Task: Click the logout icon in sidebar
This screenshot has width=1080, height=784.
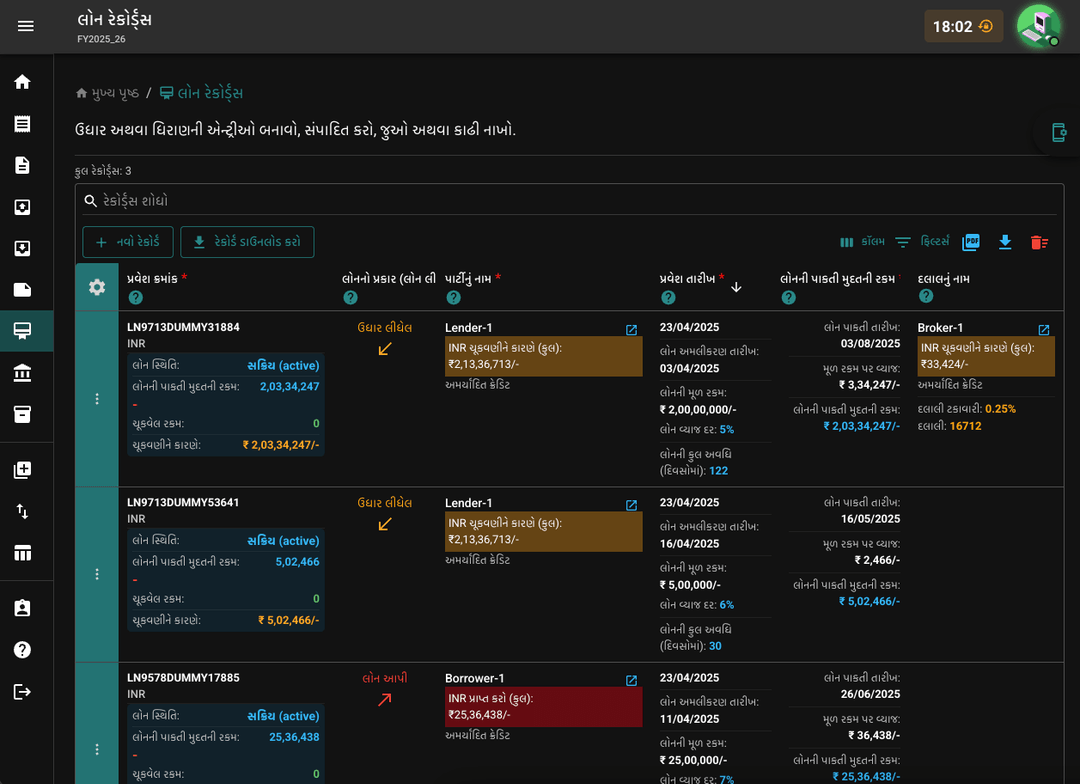Action: click(x=23, y=692)
